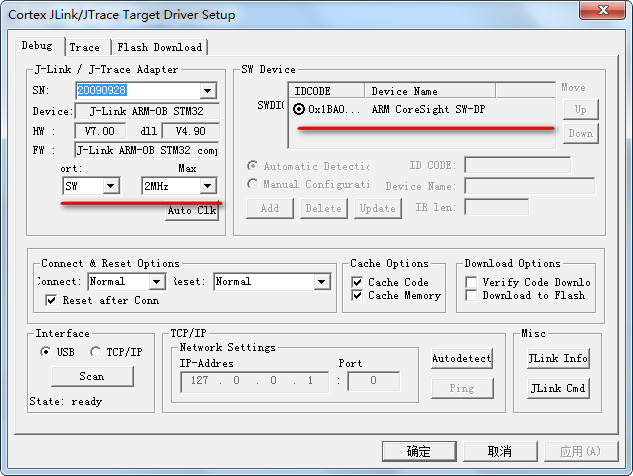
Task: Click the HW version V7.00 field
Action: [100, 131]
